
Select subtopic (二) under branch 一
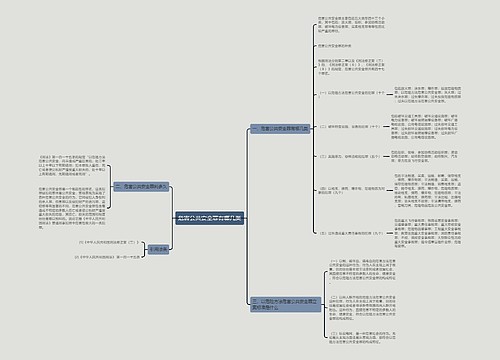coord(349,127)
